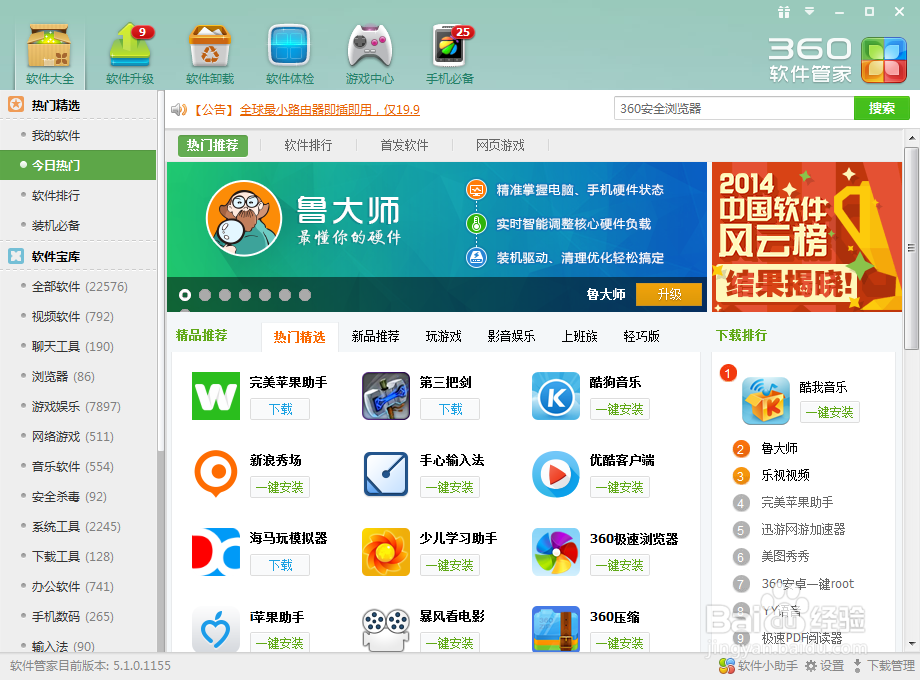Viewport: 920px width, 680px height.
Task: Open the 软件大全 section icon
Action: (x=47, y=45)
